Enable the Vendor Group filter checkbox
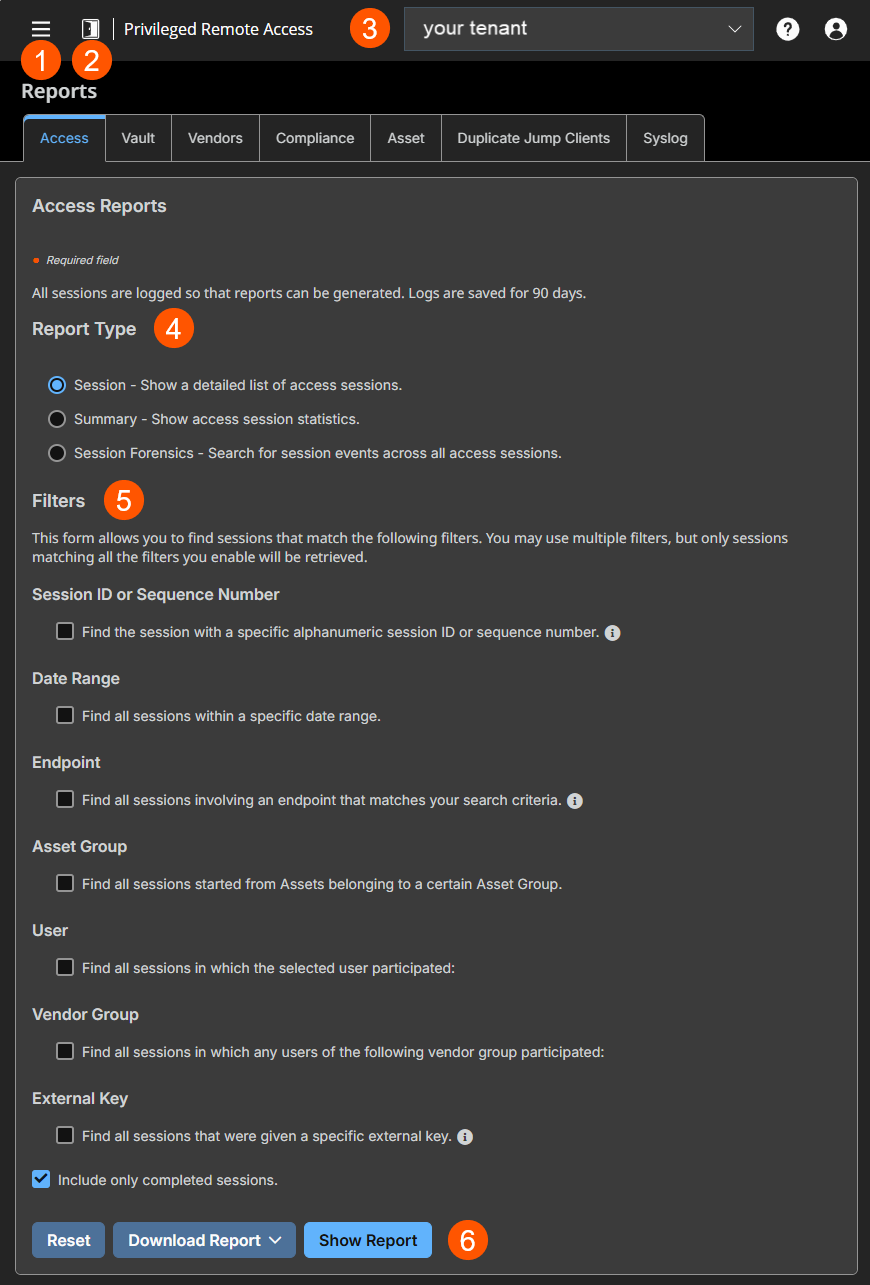The image size is (870, 1285). click(x=65, y=1051)
